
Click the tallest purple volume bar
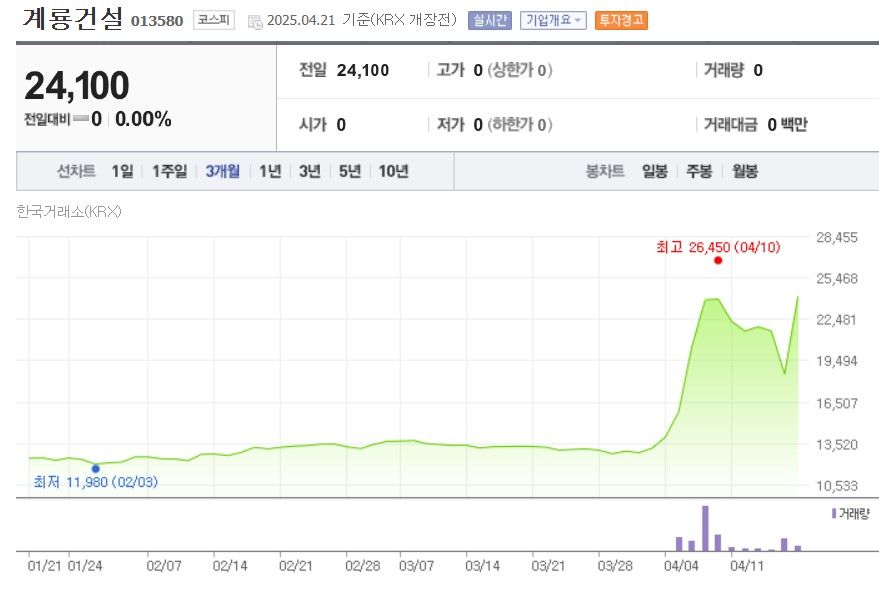pos(705,528)
